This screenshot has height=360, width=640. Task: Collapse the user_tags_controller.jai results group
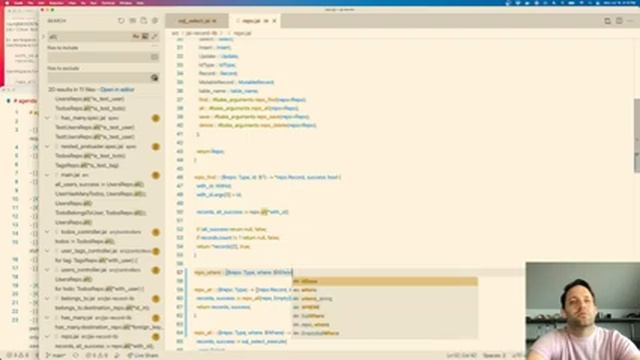click(47, 251)
